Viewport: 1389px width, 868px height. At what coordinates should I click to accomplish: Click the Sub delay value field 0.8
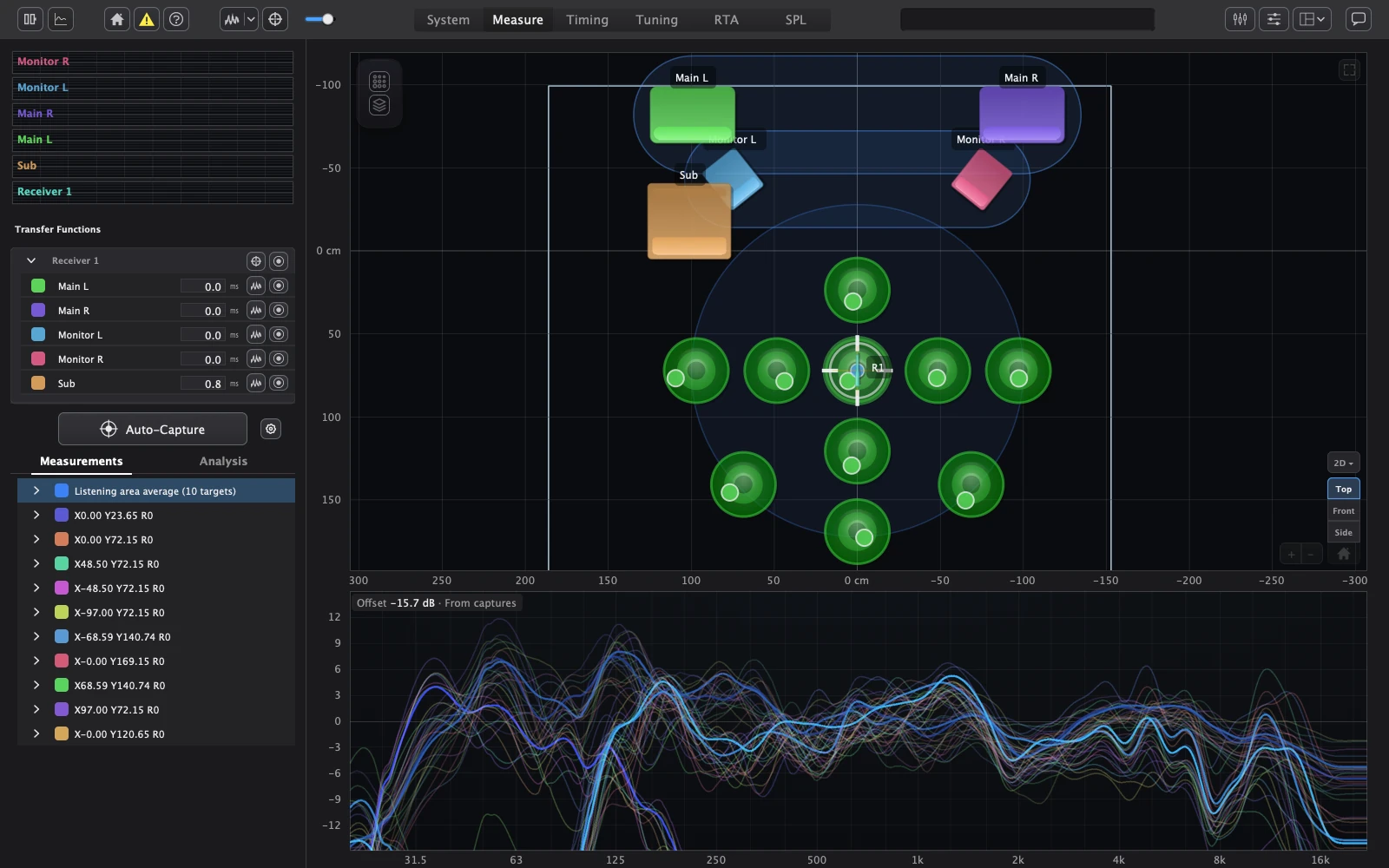point(203,383)
